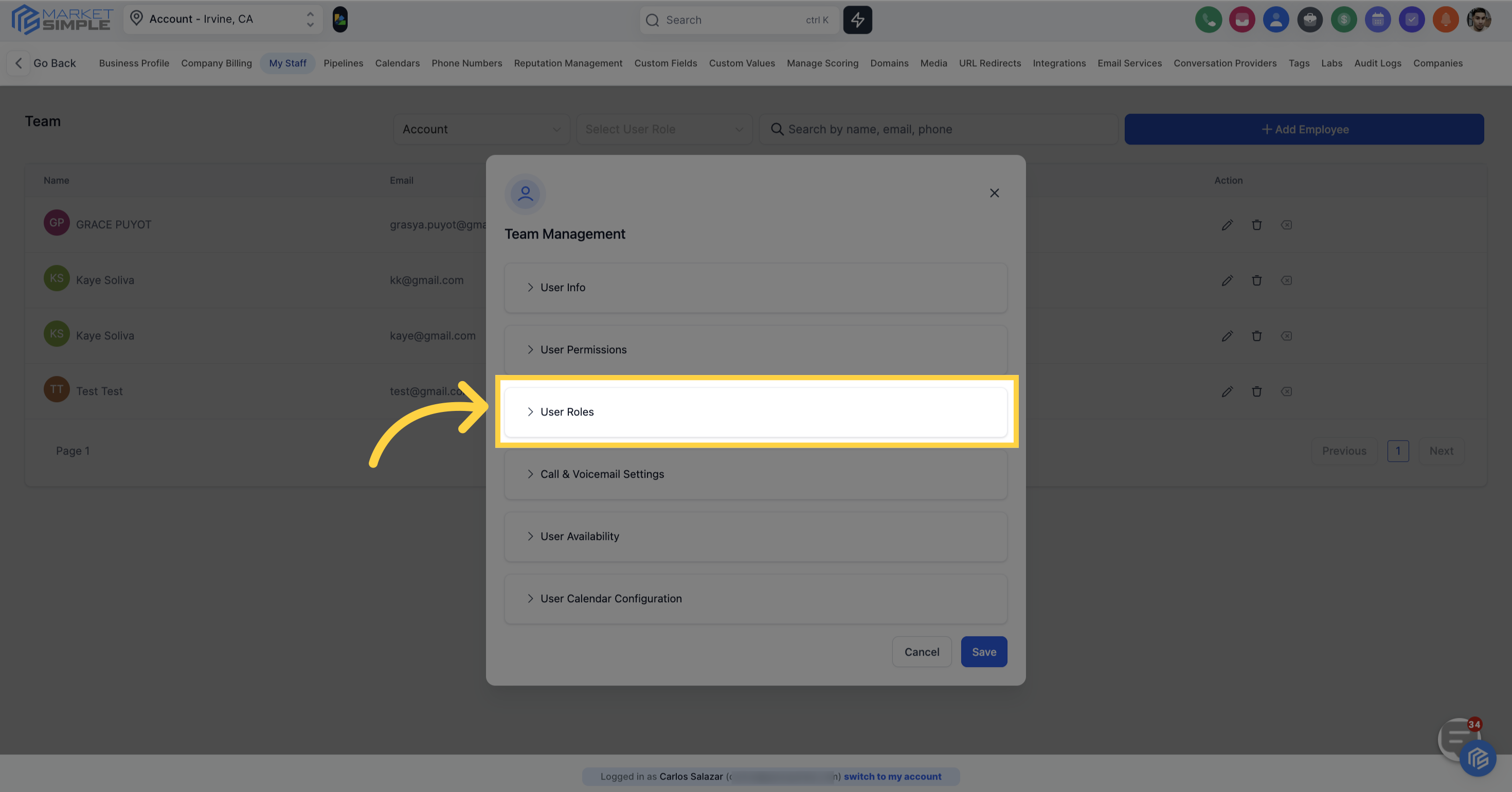
Task: Click the search by name, email, phone field
Action: coord(938,129)
